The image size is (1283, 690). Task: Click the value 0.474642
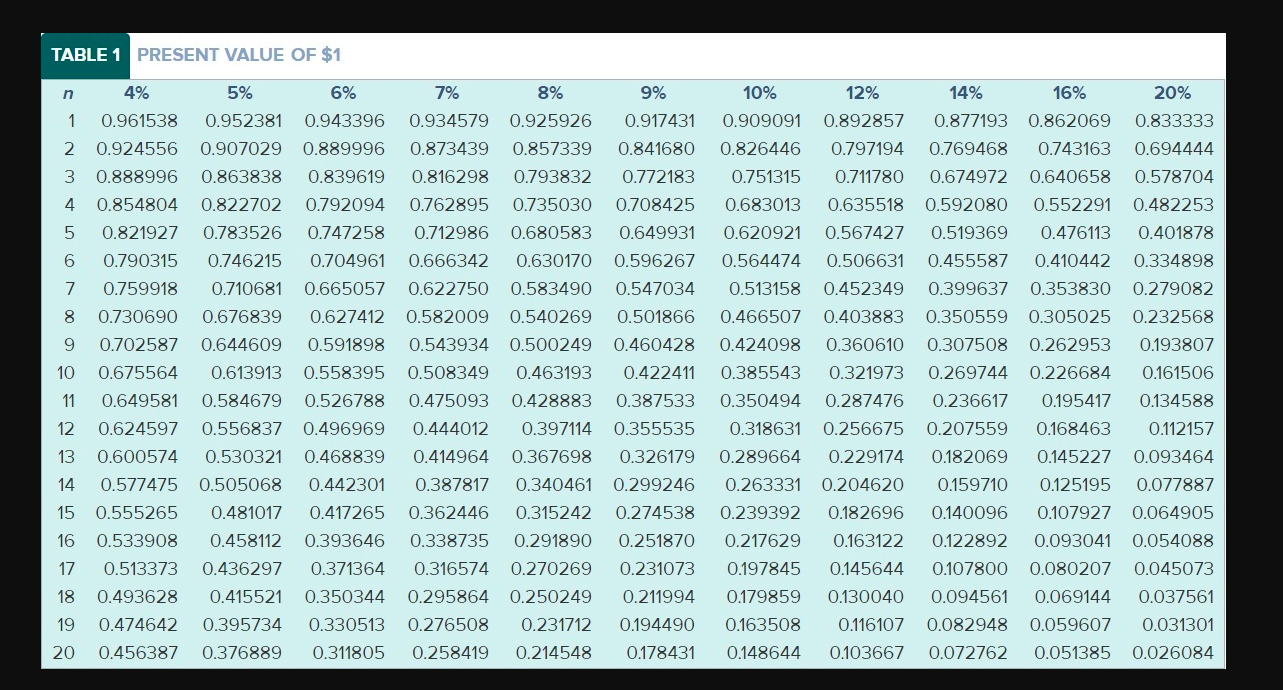[x=139, y=625]
